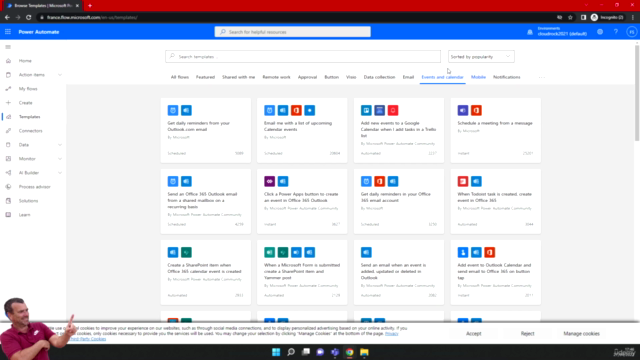This screenshot has height=360, width=640.
Task: Click the My flows sidebar icon
Action: coord(8,89)
